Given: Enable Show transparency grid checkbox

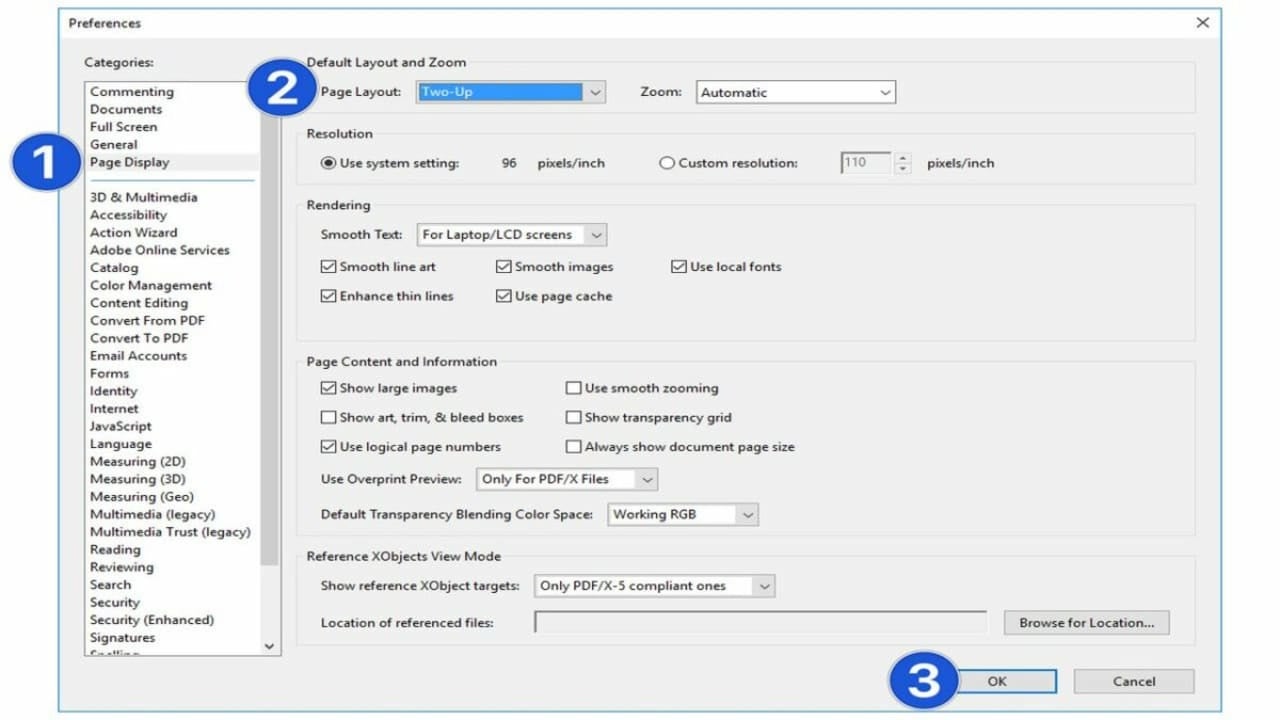Looking at the screenshot, I should click(x=574, y=417).
